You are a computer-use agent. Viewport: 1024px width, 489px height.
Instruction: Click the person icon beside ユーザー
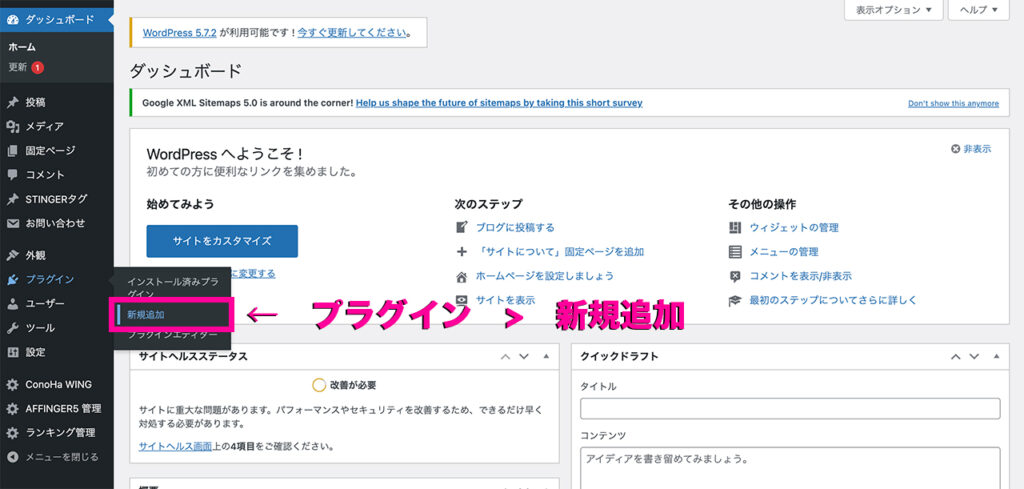12,304
